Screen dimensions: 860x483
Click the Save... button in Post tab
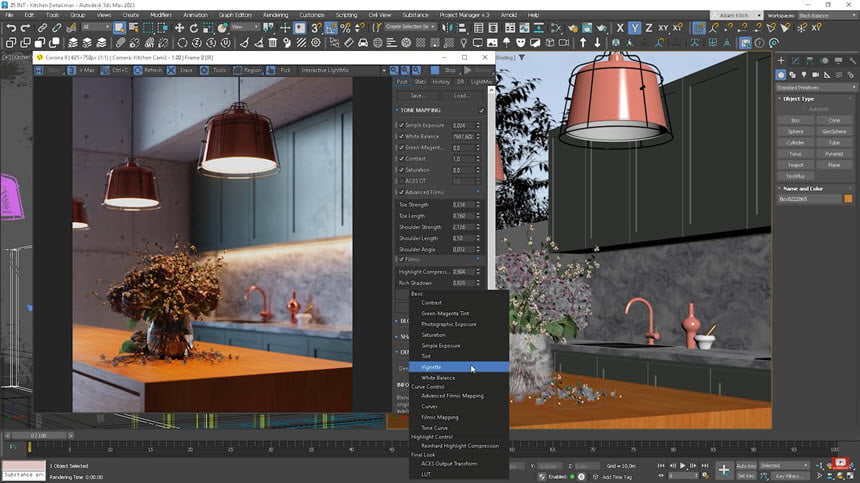pos(417,95)
